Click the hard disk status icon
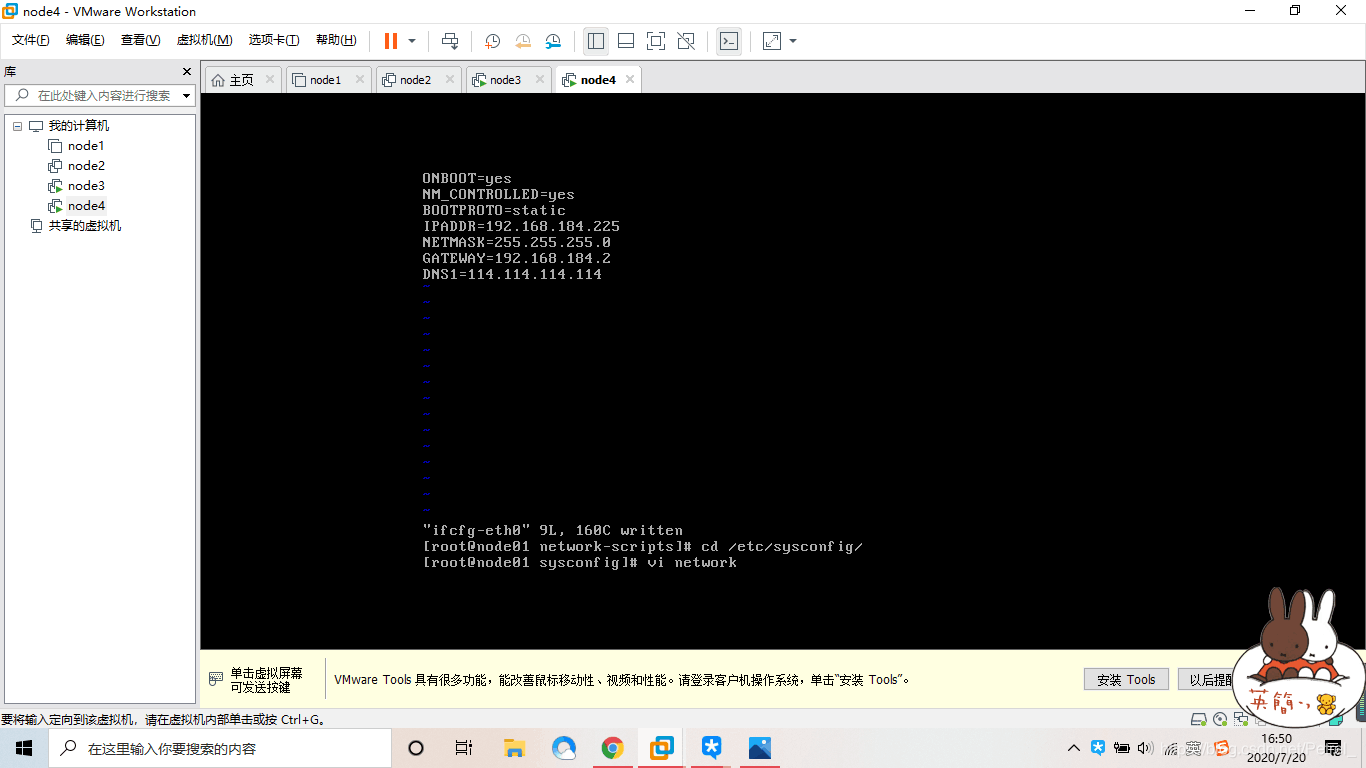The height and width of the screenshot is (768, 1366). pos(1199,719)
